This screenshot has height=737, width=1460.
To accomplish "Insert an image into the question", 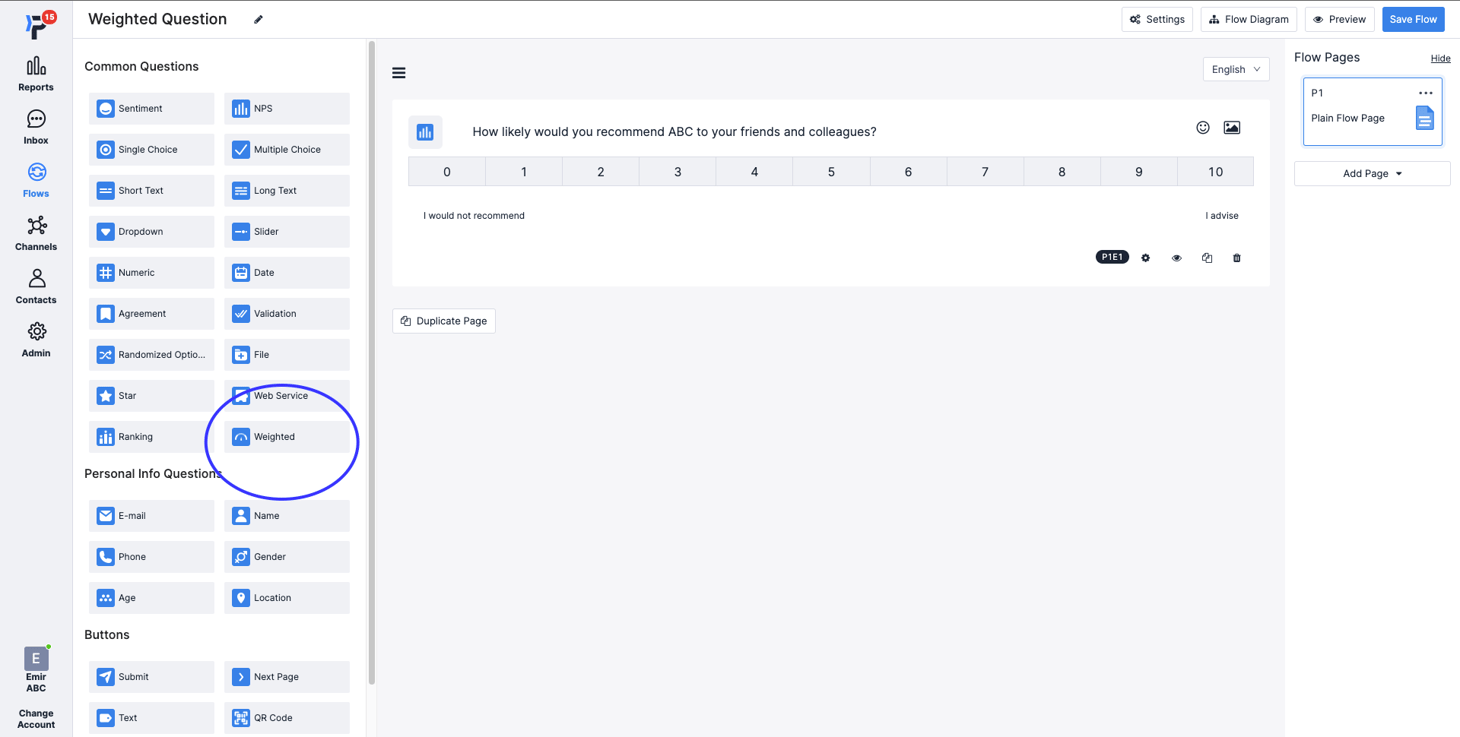I will [x=1231, y=127].
